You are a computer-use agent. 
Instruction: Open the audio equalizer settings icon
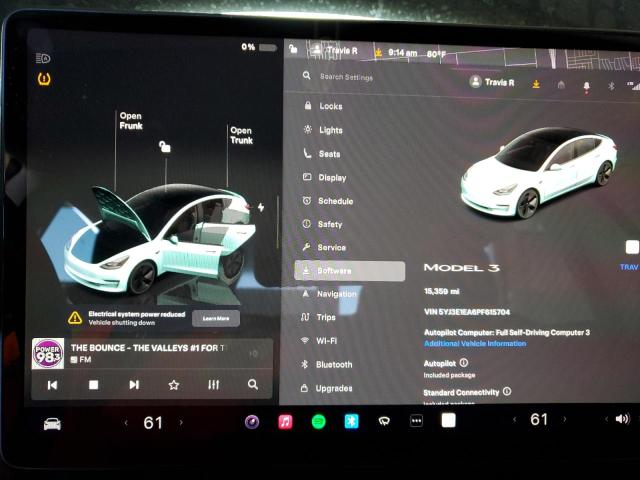[213, 384]
